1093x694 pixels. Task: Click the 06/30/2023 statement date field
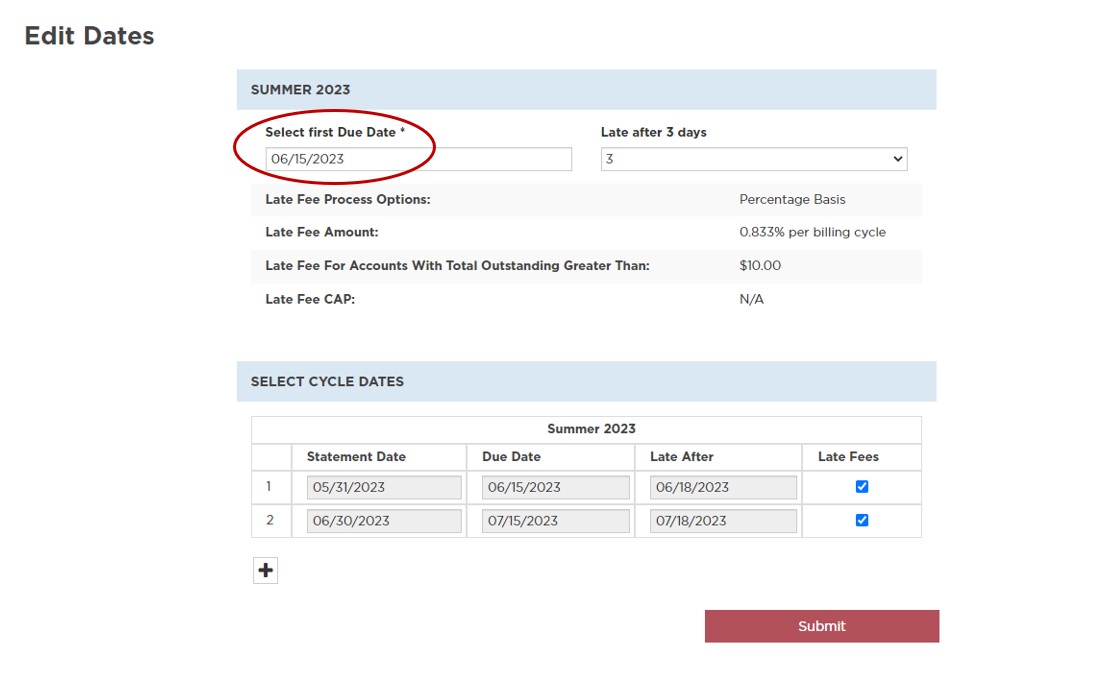pos(384,521)
